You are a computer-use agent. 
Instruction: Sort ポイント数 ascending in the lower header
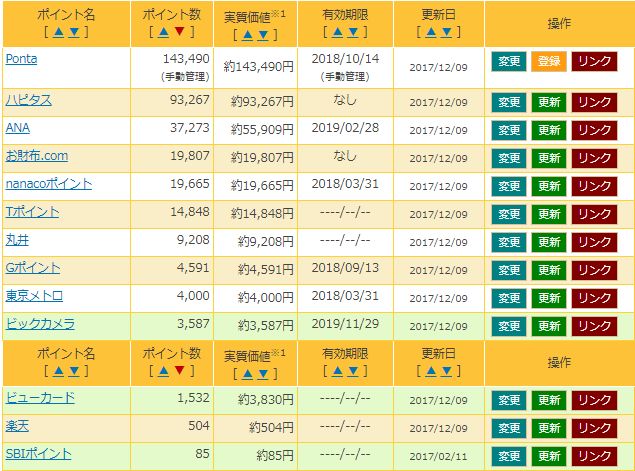tap(164, 371)
